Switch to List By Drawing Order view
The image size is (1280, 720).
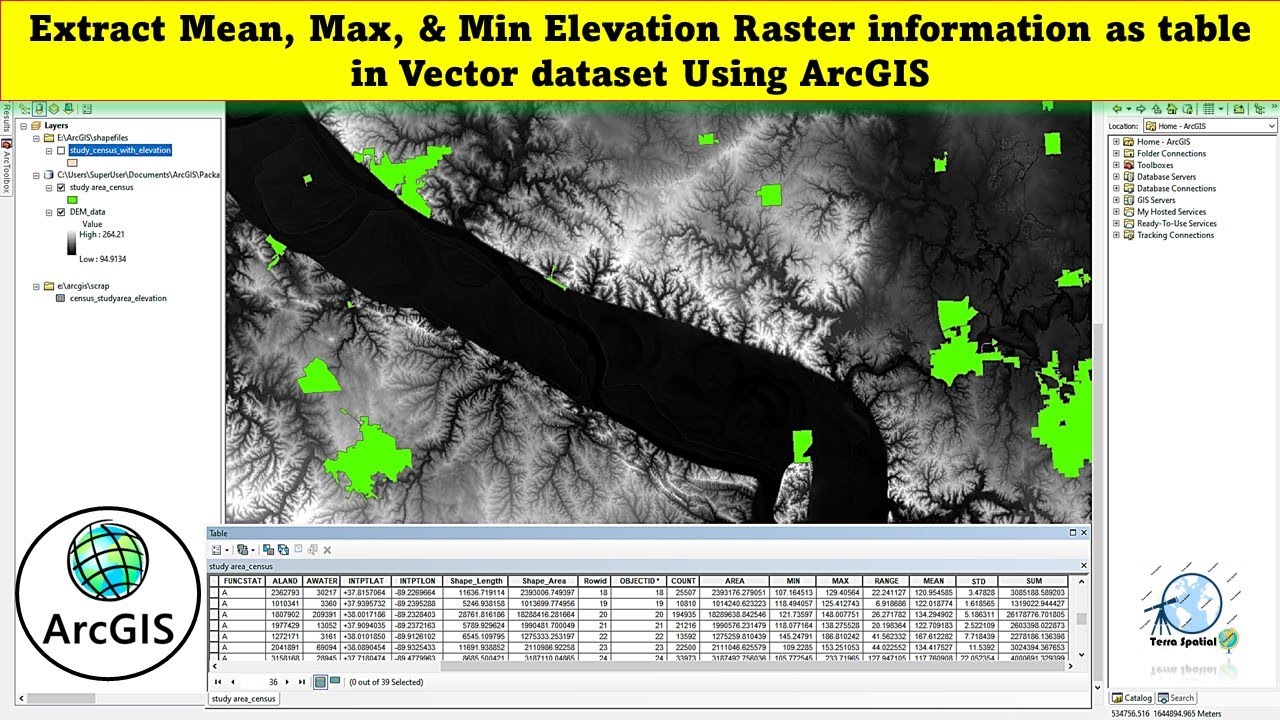25,109
